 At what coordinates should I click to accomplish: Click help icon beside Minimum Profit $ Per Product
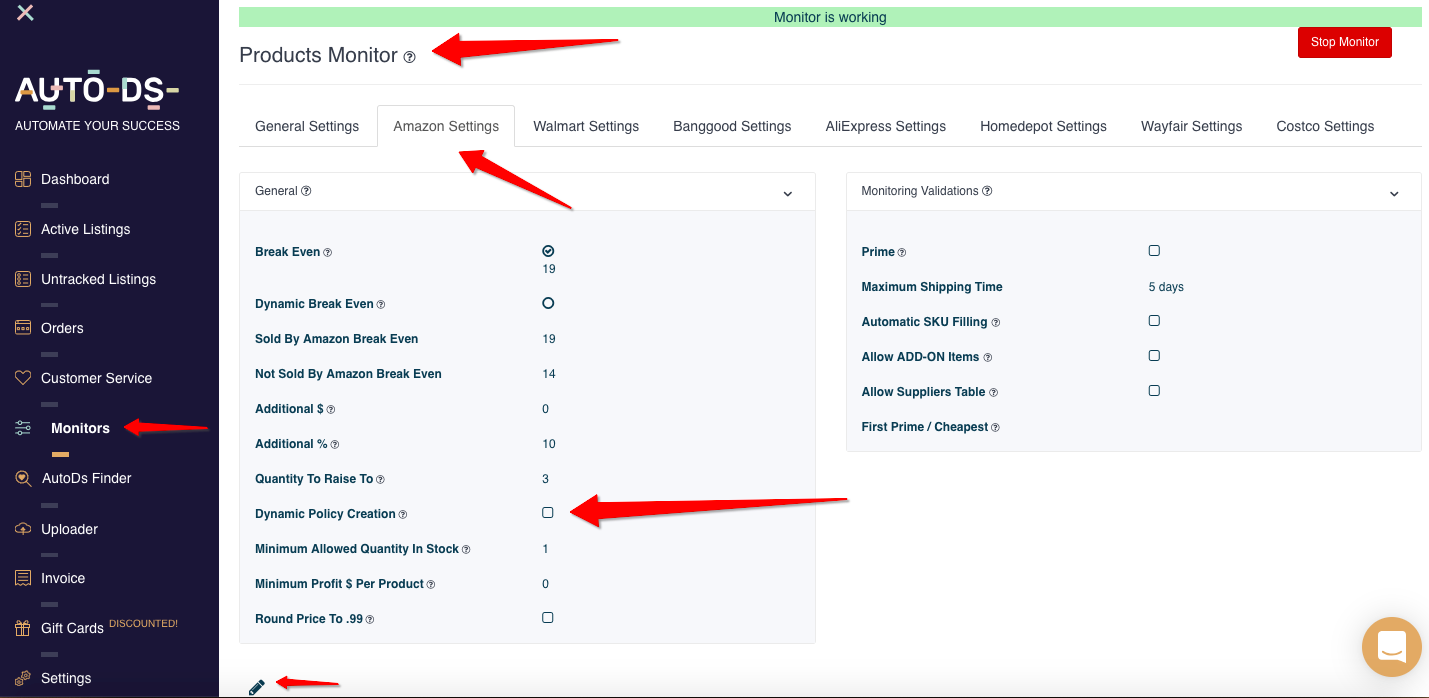431,585
